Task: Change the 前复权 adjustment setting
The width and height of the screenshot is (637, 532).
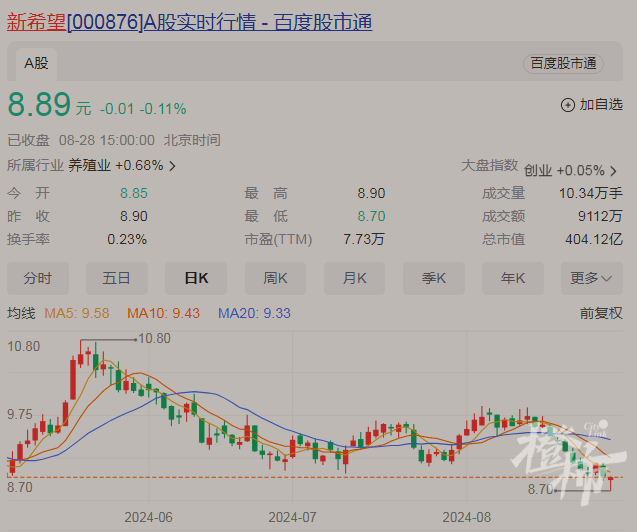Action: coord(601,314)
